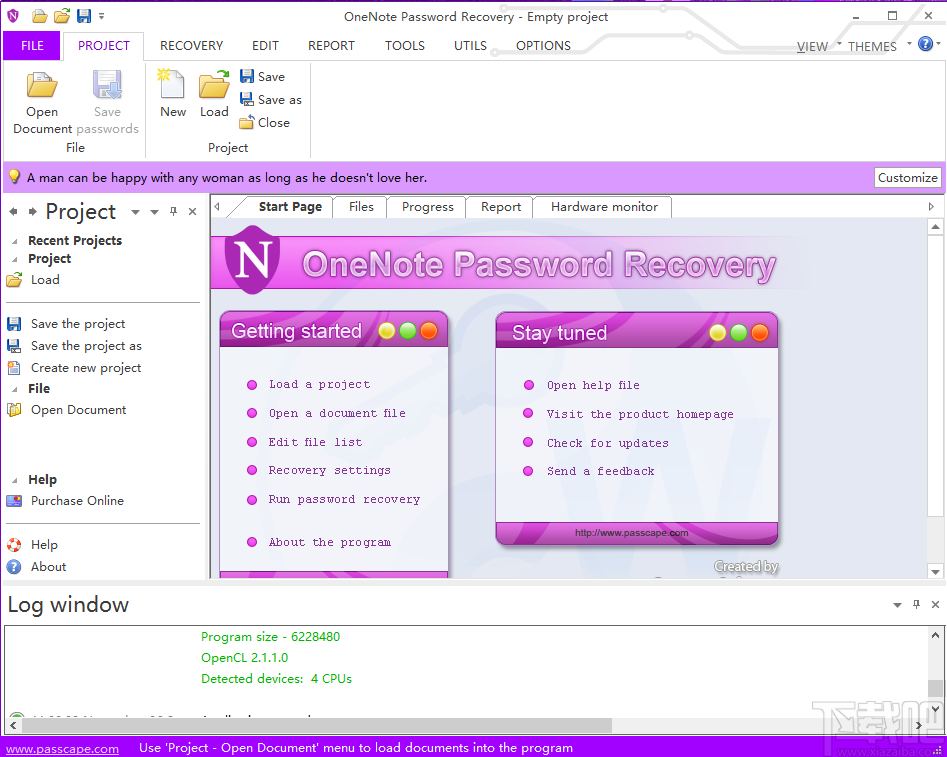Click the collapse arrow on the Log window
The width and height of the screenshot is (947, 757).
(895, 604)
